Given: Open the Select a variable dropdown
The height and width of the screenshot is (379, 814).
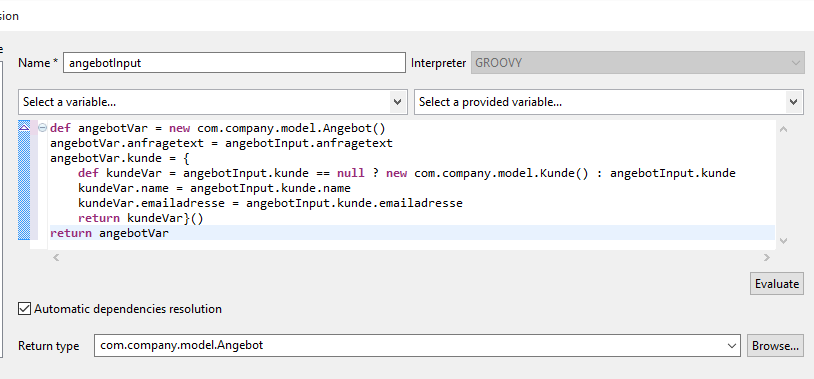Looking at the screenshot, I should pyautogui.click(x=212, y=102).
